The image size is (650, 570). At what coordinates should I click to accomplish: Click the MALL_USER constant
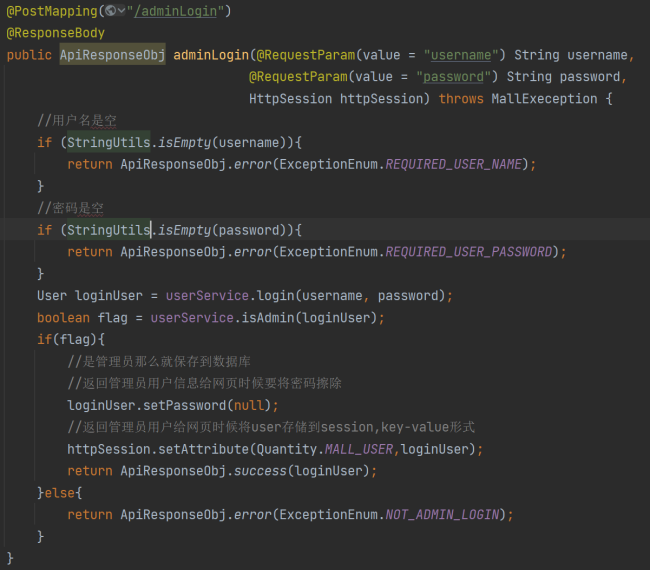tap(359, 449)
